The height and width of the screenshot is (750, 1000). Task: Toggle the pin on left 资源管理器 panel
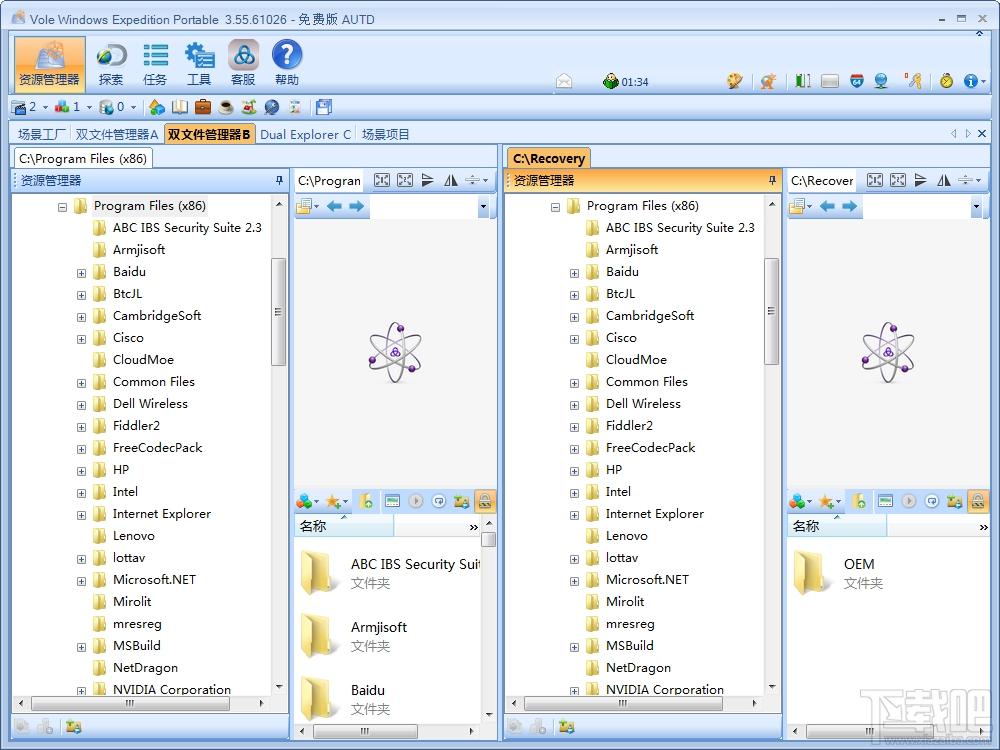point(279,180)
